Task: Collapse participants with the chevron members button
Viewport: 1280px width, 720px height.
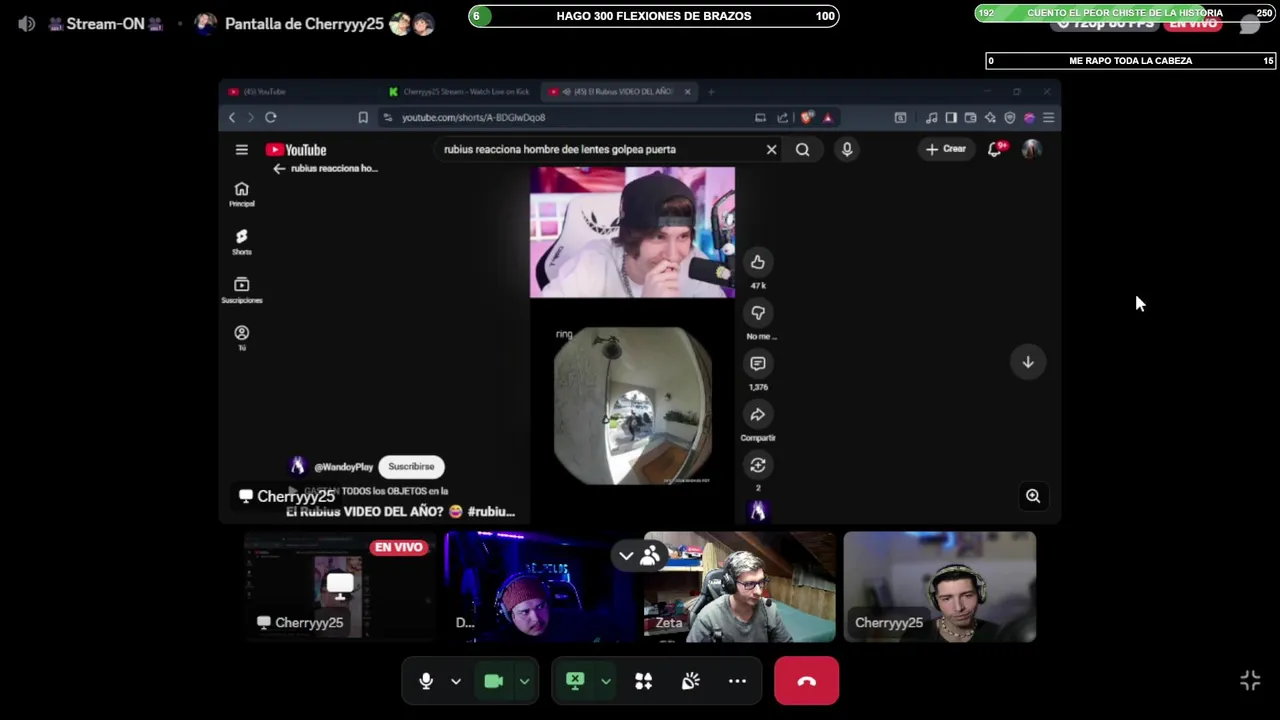Action: coord(639,555)
